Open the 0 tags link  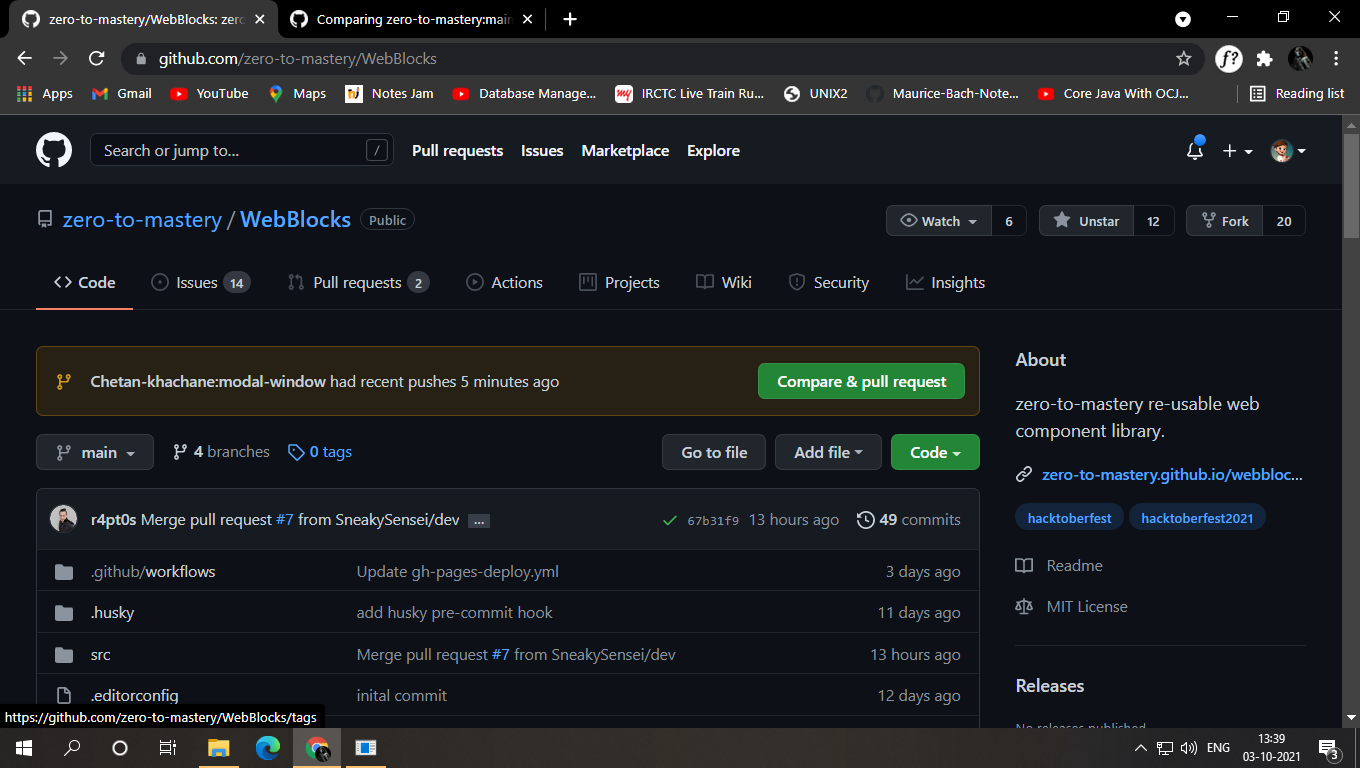point(320,452)
